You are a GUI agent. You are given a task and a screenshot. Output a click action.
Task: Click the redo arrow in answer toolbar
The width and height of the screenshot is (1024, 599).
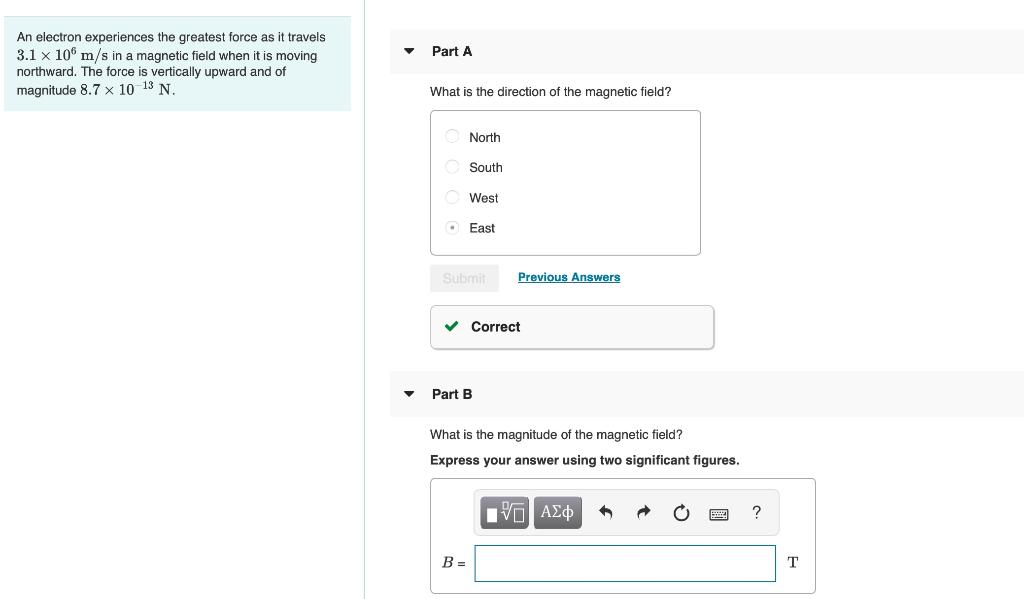click(643, 513)
